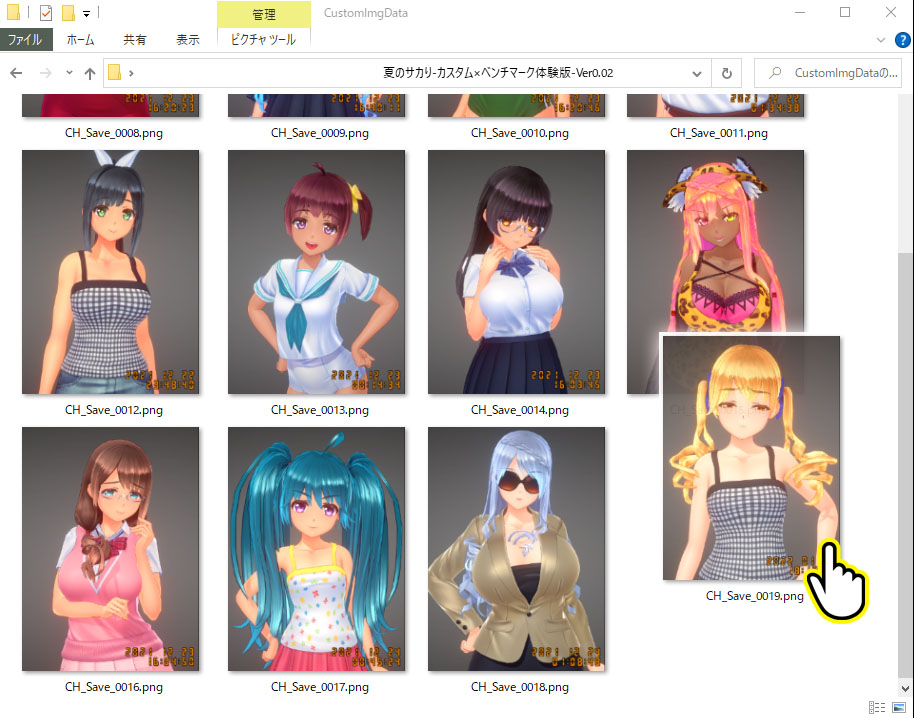Click the search magnifier icon
Screen dimensions: 914x718
(774, 73)
